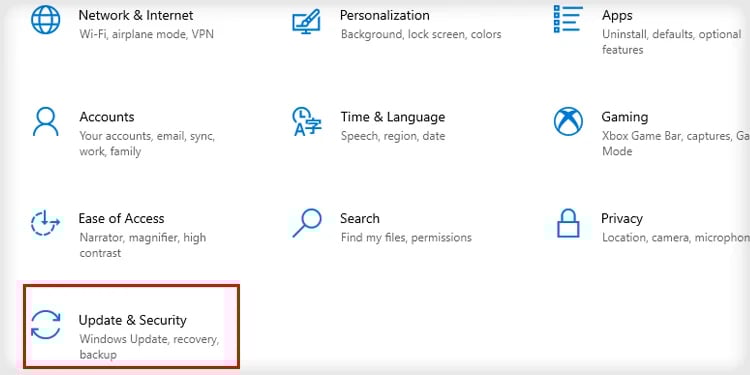Open the Accounts settings heading
This screenshot has height=375, width=750.
pos(107,117)
